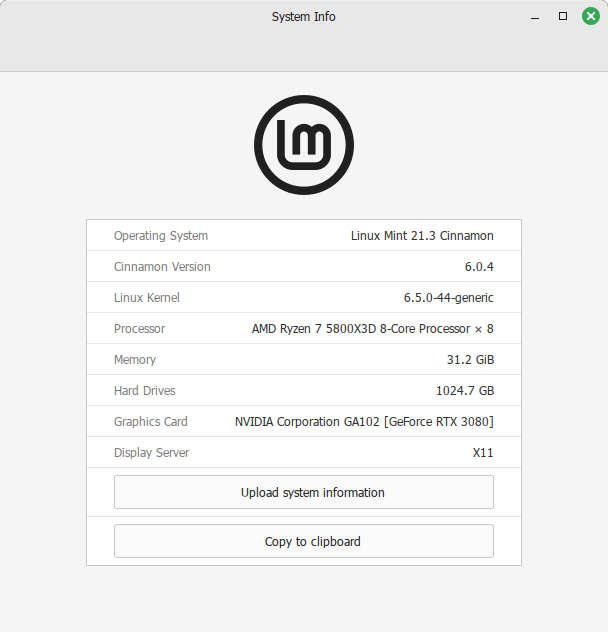Click the Upload system information button
Viewport: 608px width, 632px height.
click(304, 492)
